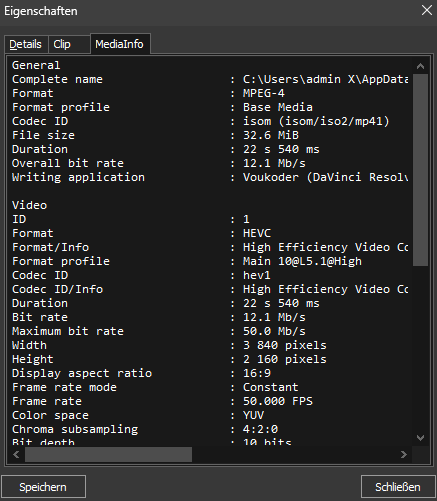Click the horizontal scrollbar left arrow
The height and width of the screenshot is (501, 437).
tap(16, 454)
